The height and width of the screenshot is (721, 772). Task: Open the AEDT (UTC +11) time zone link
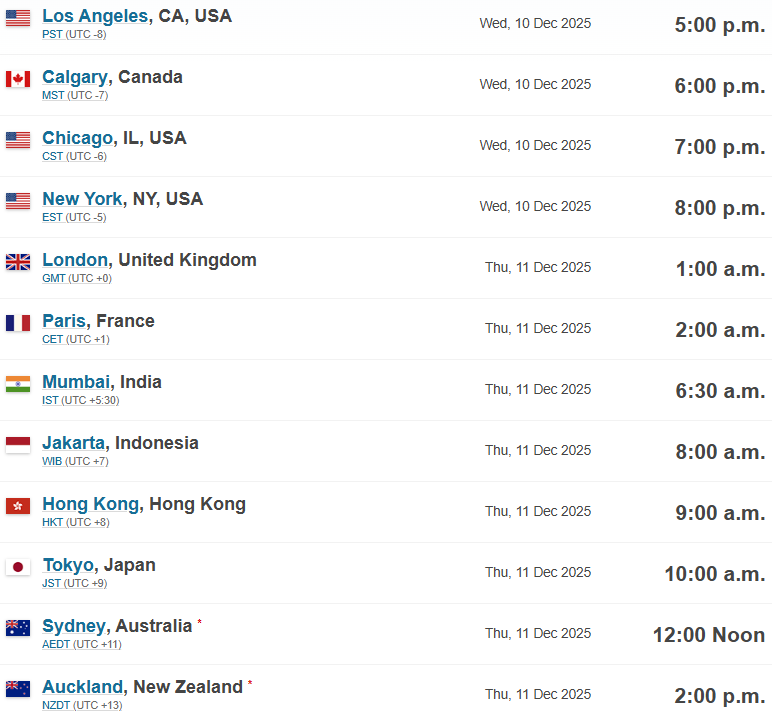point(82,644)
